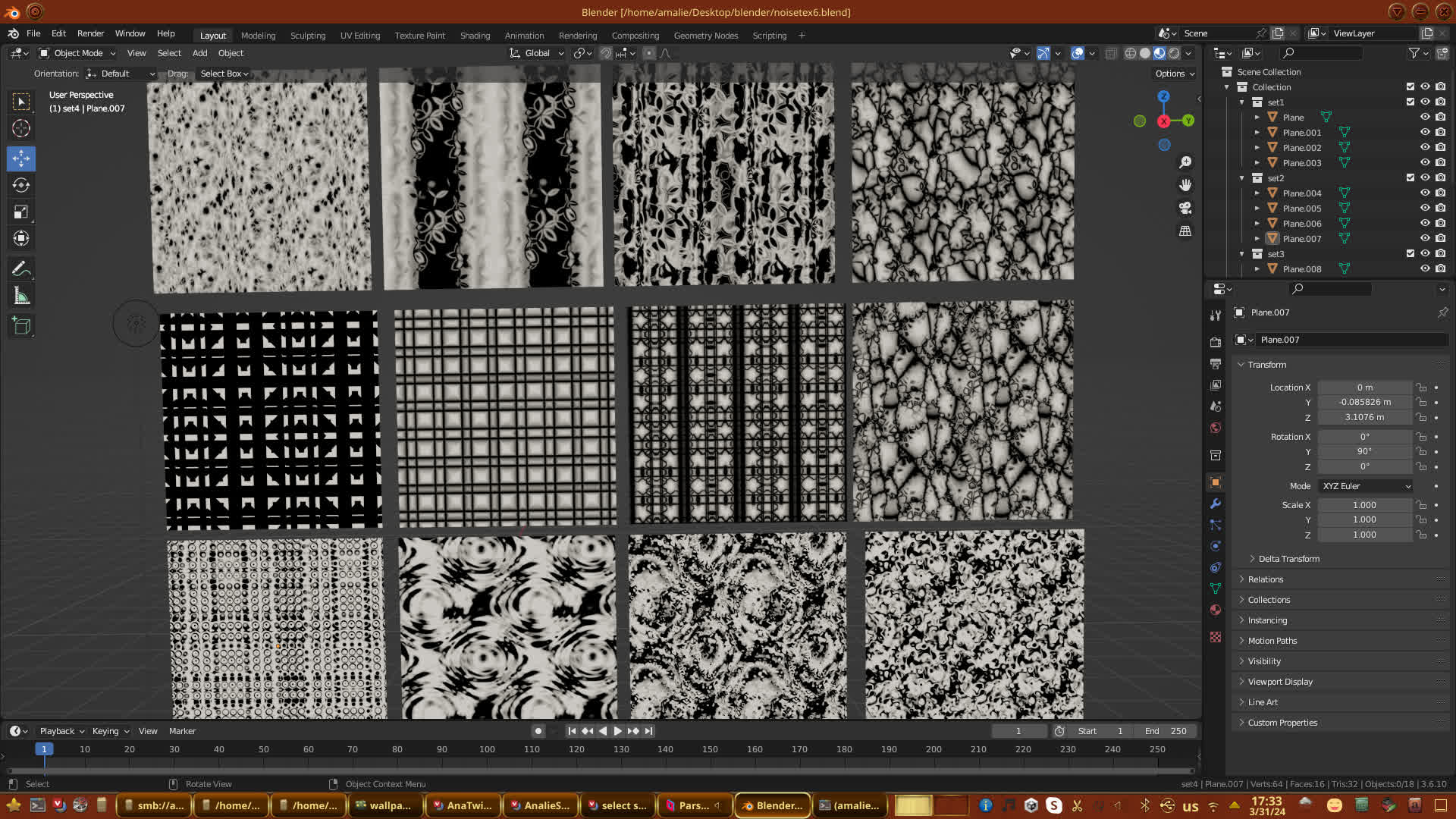Choose the Annotate pencil tool
The image size is (1456, 819).
[21, 268]
